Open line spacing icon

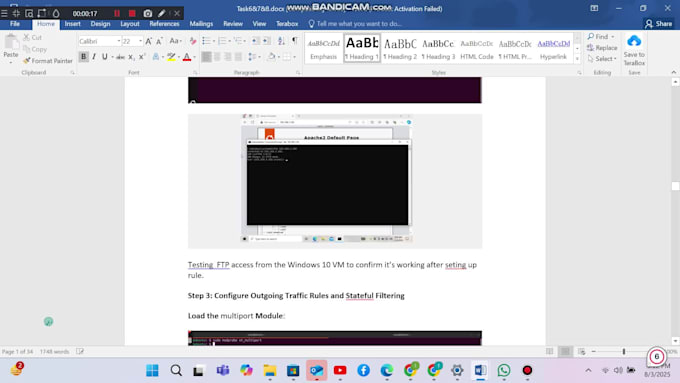(252, 57)
